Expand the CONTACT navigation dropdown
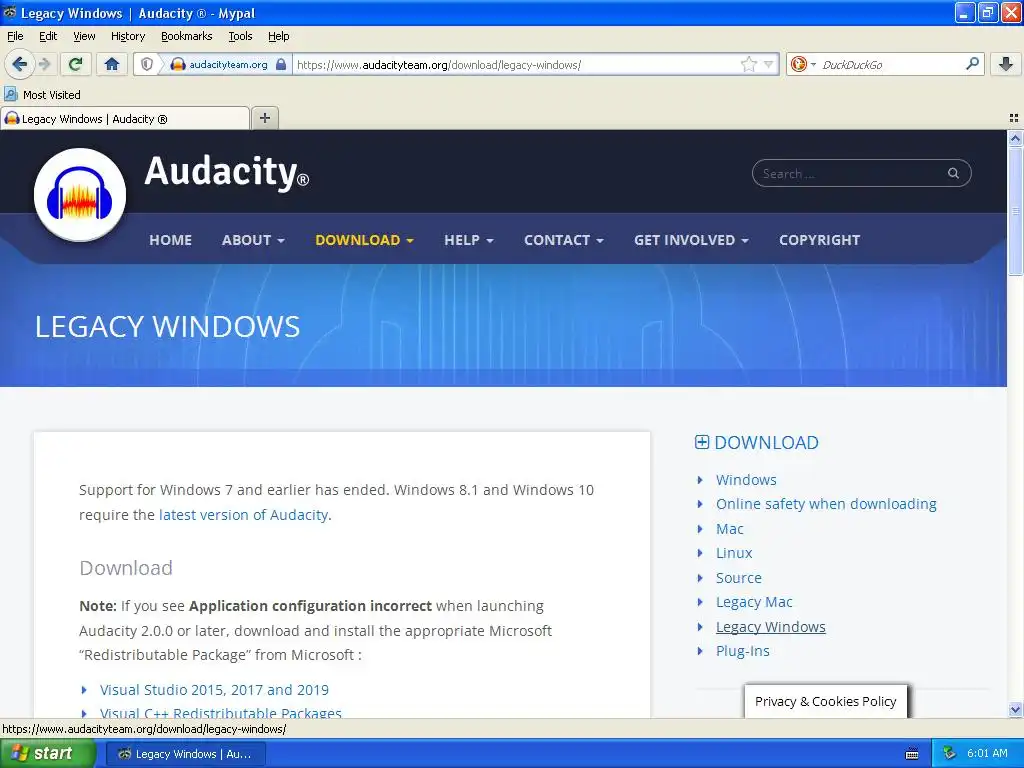This screenshot has width=1024, height=768. point(564,240)
